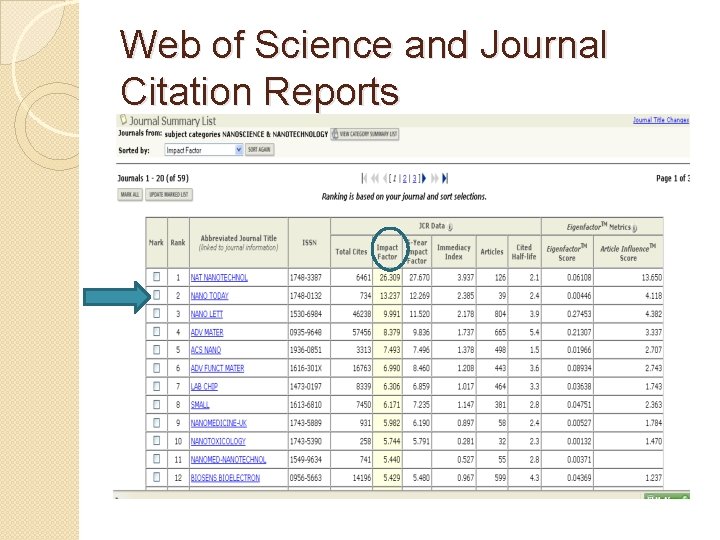This screenshot has height=540, width=720.
Task: Open ADV FUNCT MATER journal link
Action: pyautogui.click(x=217, y=368)
